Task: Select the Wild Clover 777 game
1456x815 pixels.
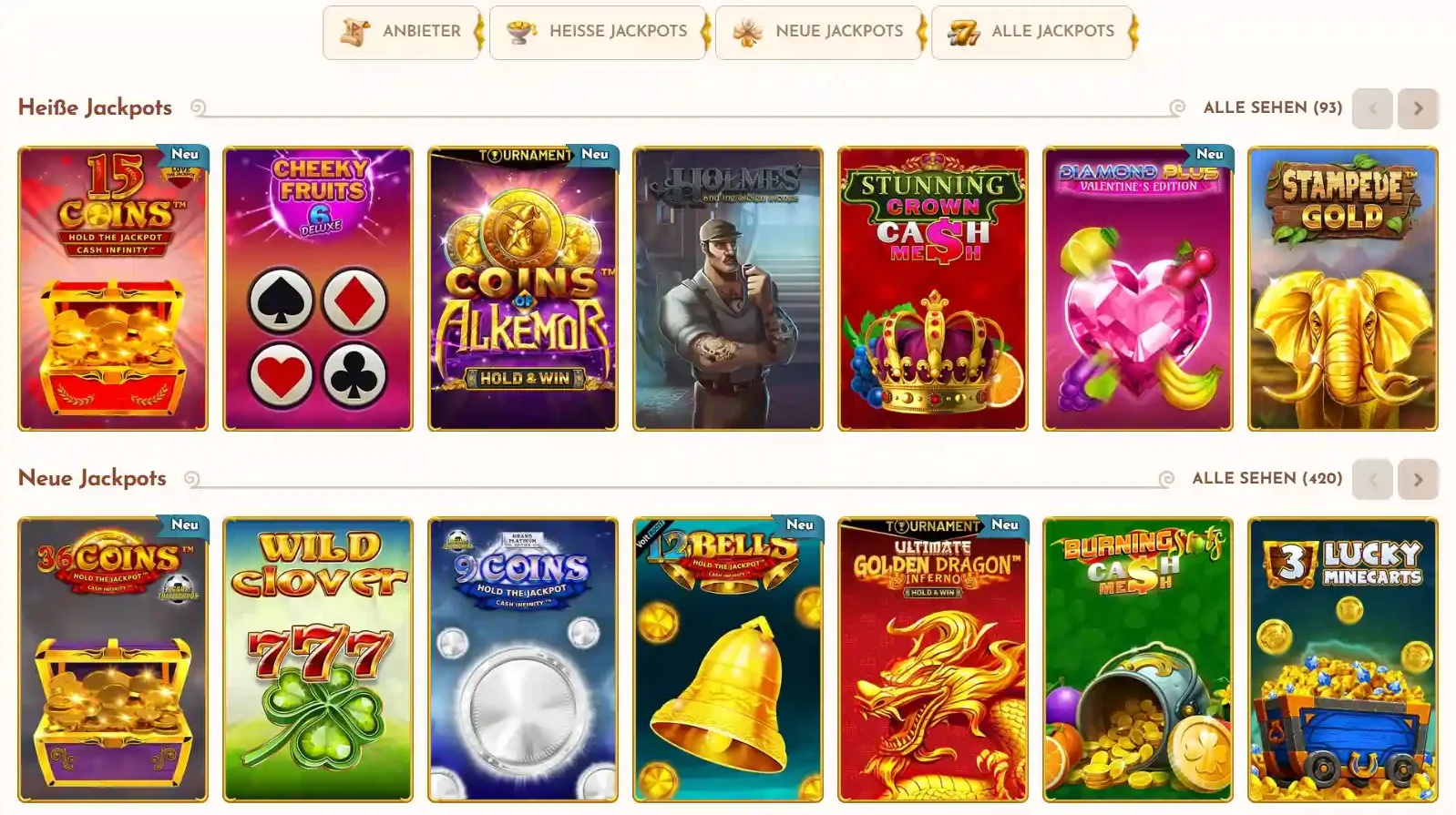Action: 318,659
